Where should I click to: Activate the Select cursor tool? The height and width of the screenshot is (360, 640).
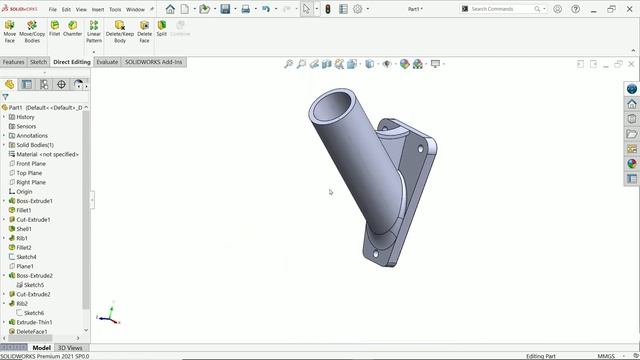point(307,9)
